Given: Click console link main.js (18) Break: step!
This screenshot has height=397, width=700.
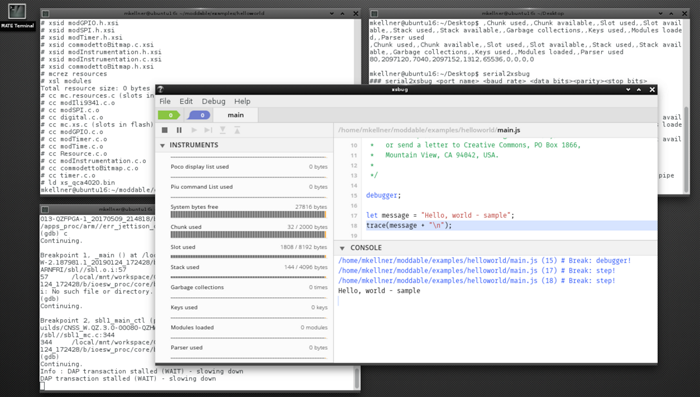Looking at the screenshot, I should coord(476,281).
